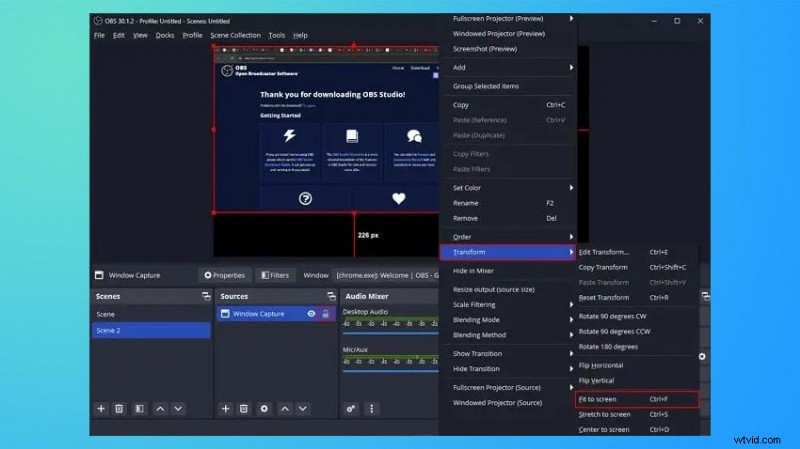Toggle visibility of the Window Capture source
Viewport: 800px width, 449px height.
(311, 314)
